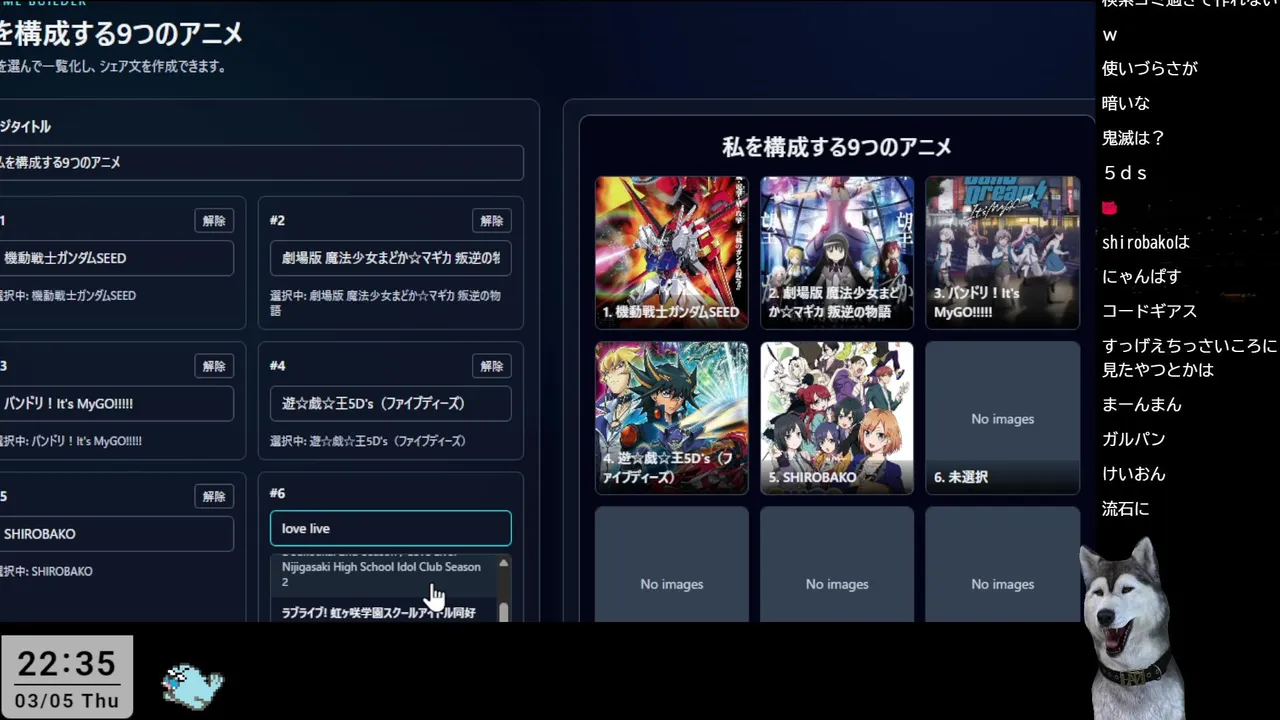Image resolution: width=1280 pixels, height=720 pixels.
Task: Open the Yu-Gi-Oh 5D's poster thumbnail
Action: coord(672,418)
